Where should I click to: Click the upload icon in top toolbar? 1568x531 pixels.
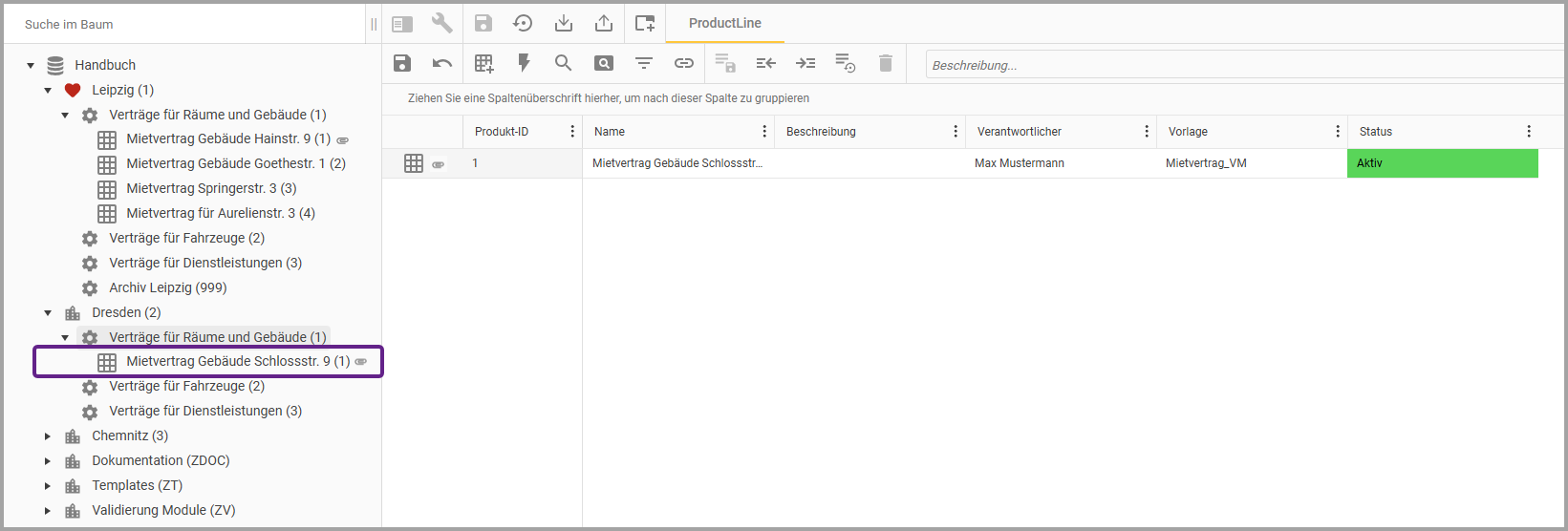coord(604,23)
